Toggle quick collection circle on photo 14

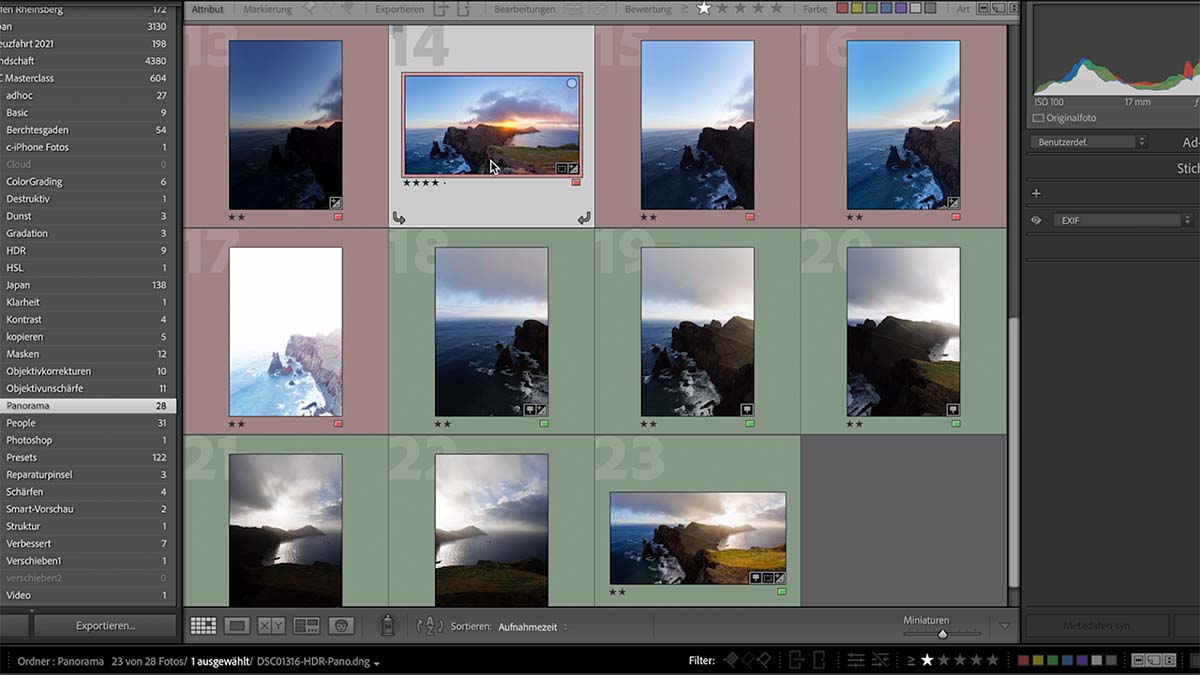tap(572, 84)
